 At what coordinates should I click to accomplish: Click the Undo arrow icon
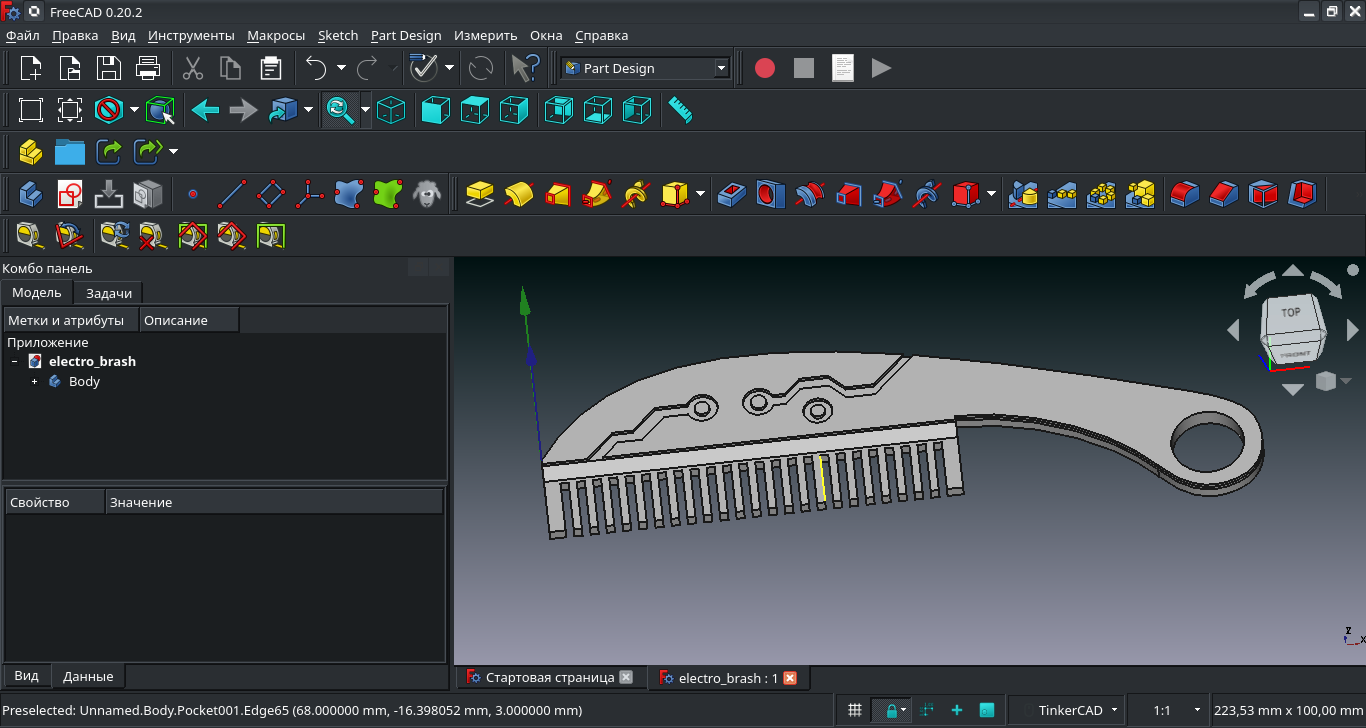coord(316,68)
